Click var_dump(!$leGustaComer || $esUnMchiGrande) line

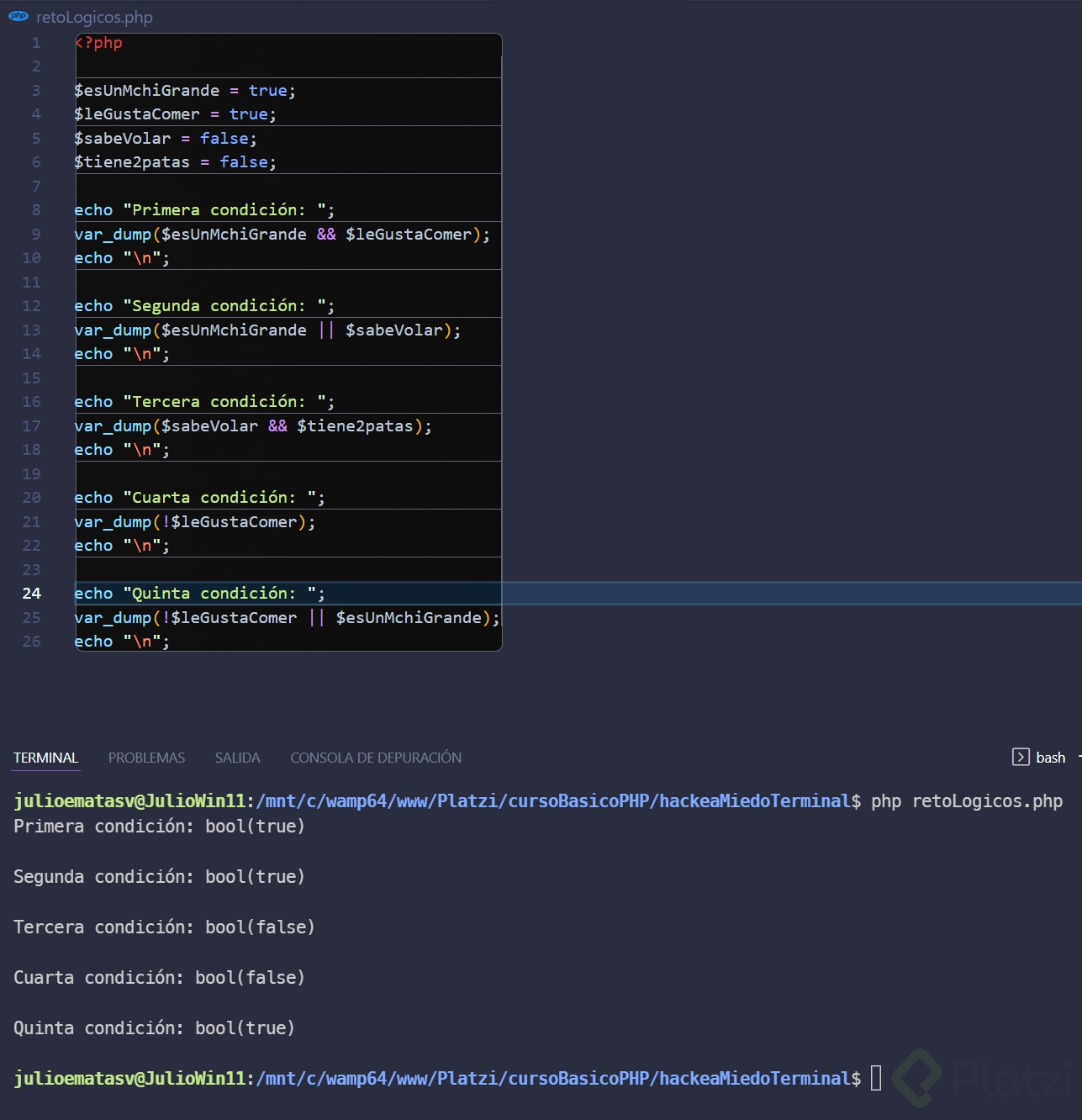[x=288, y=618]
